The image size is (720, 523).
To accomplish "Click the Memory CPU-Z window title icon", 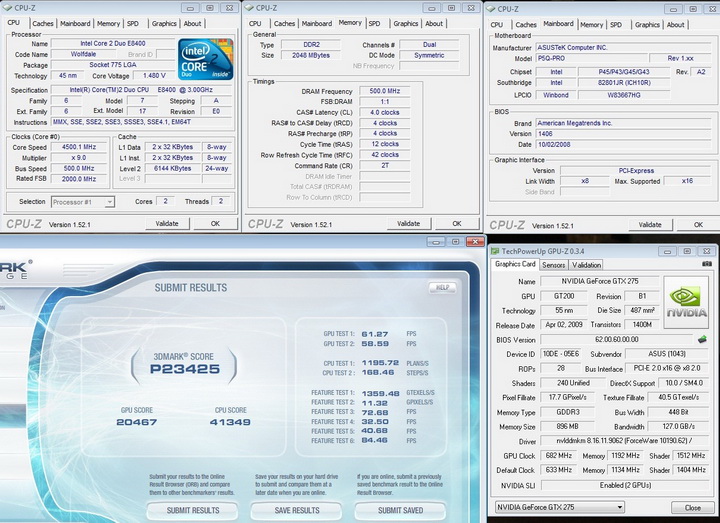I will coord(249,8).
